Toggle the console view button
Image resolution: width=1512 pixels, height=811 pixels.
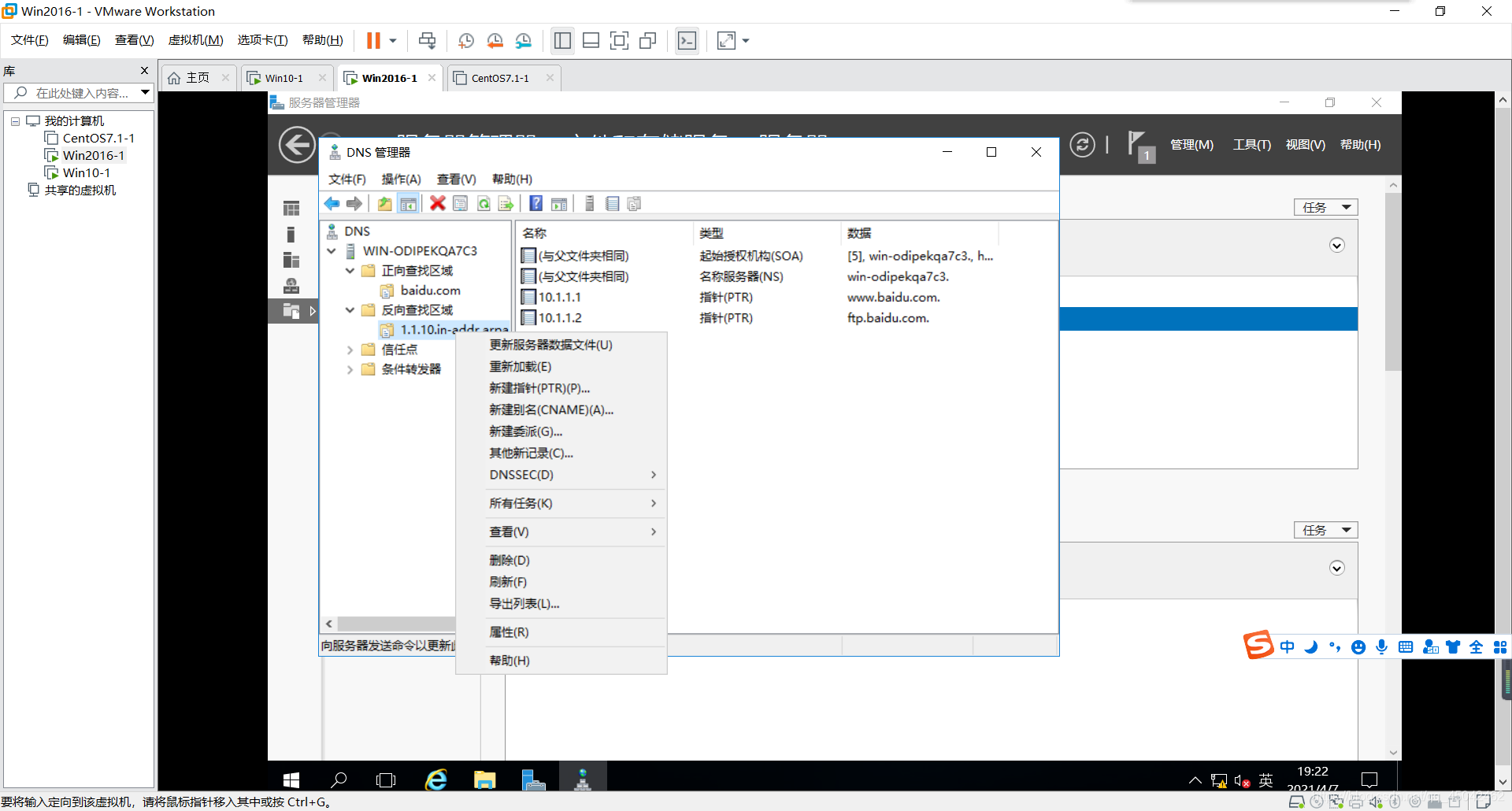coord(687,40)
